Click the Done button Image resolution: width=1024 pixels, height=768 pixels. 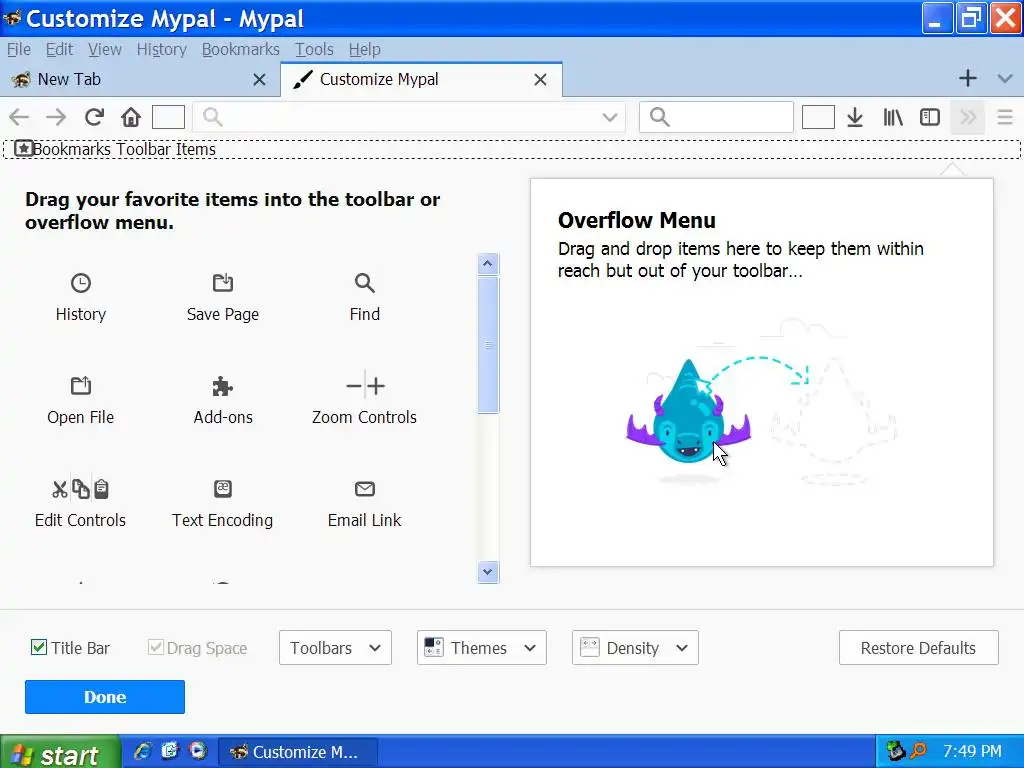104,697
